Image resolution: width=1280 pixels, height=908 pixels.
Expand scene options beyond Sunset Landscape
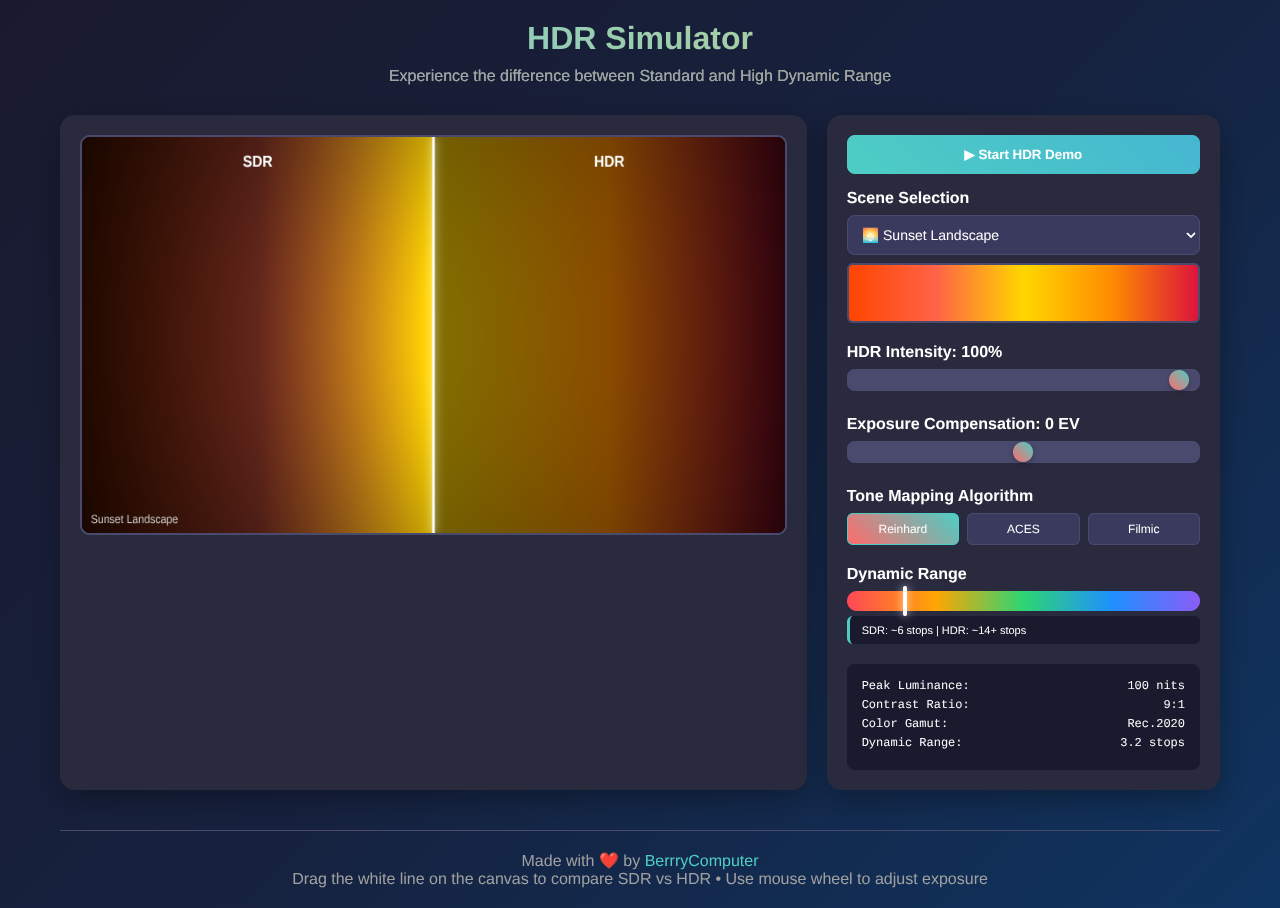[1023, 235]
